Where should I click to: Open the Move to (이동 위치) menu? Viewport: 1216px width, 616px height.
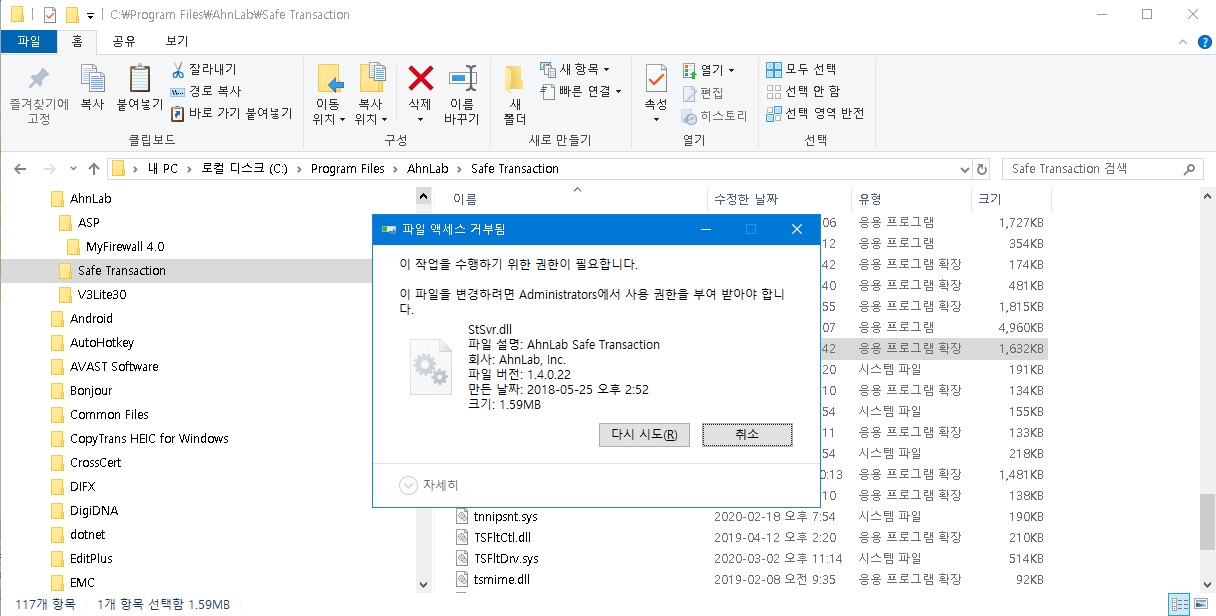click(x=328, y=94)
